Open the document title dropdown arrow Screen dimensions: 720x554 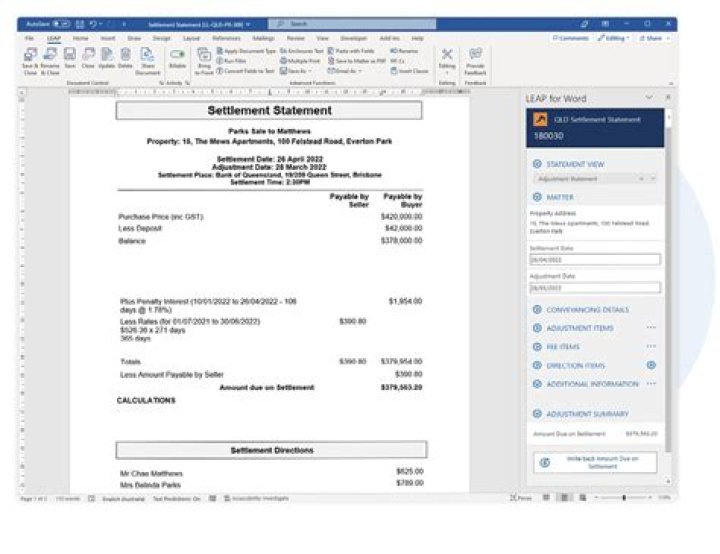248,24
